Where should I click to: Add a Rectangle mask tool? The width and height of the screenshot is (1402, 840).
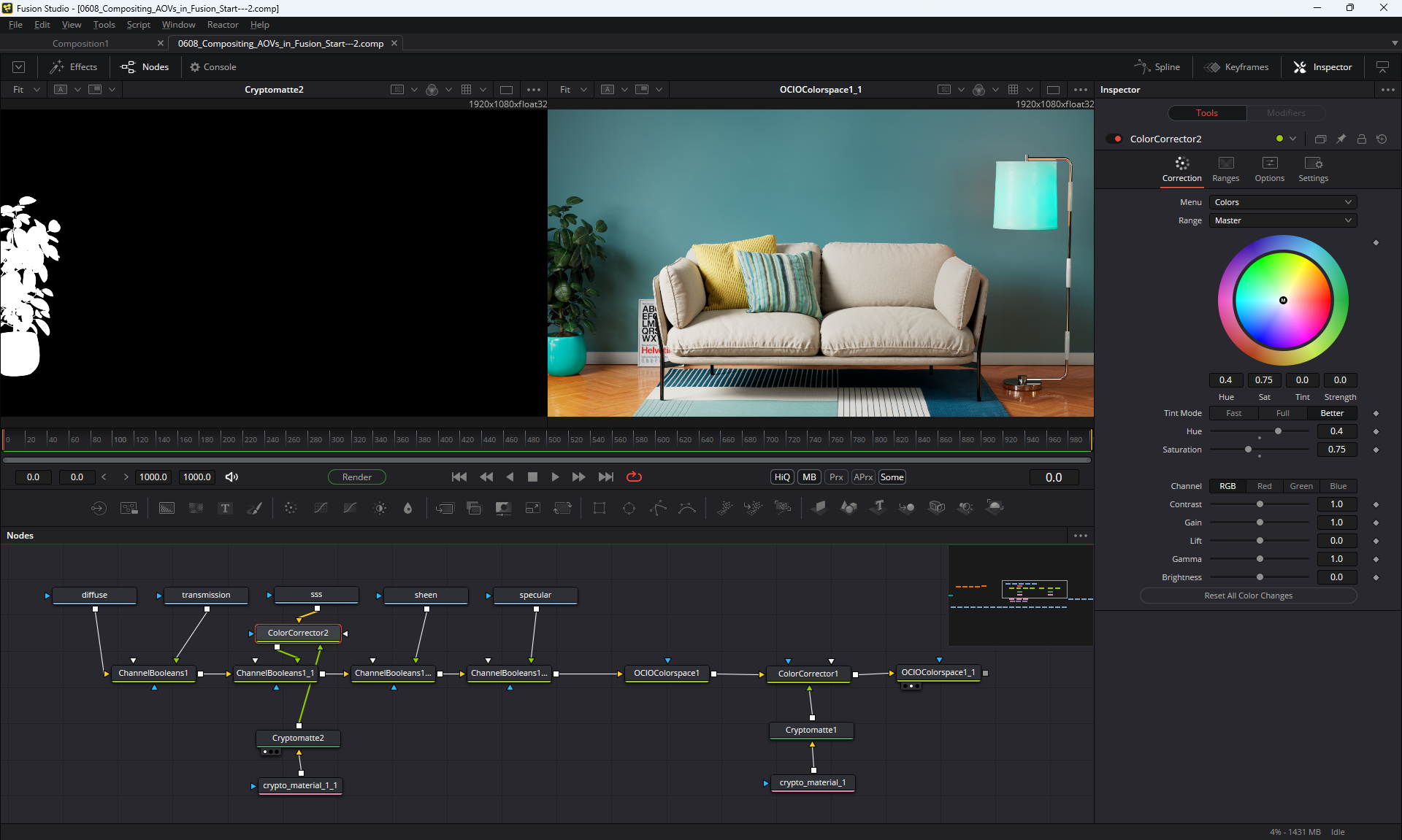(x=600, y=508)
